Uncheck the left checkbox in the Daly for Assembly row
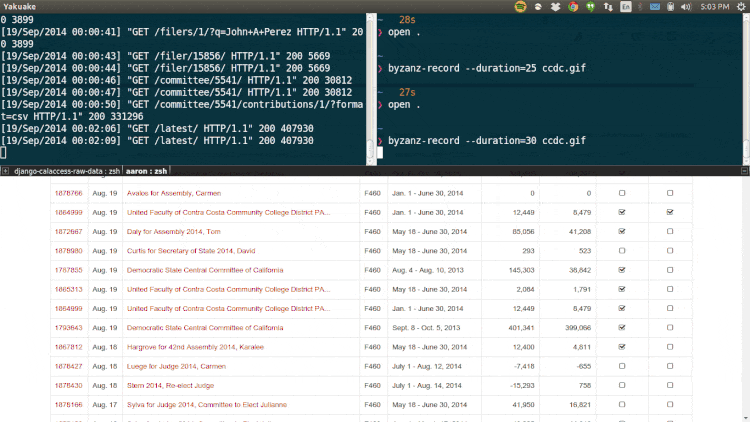Image resolution: width=750 pixels, height=422 pixels. pyautogui.click(x=622, y=231)
